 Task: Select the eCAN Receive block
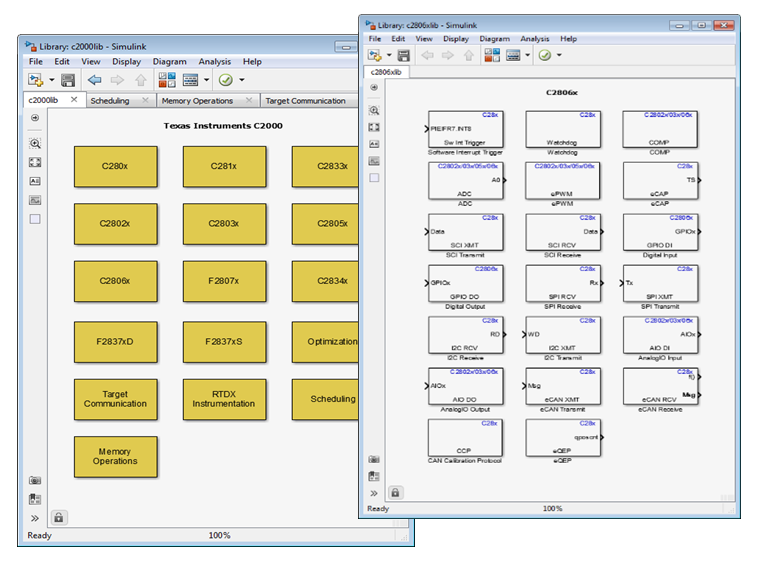(x=661, y=386)
